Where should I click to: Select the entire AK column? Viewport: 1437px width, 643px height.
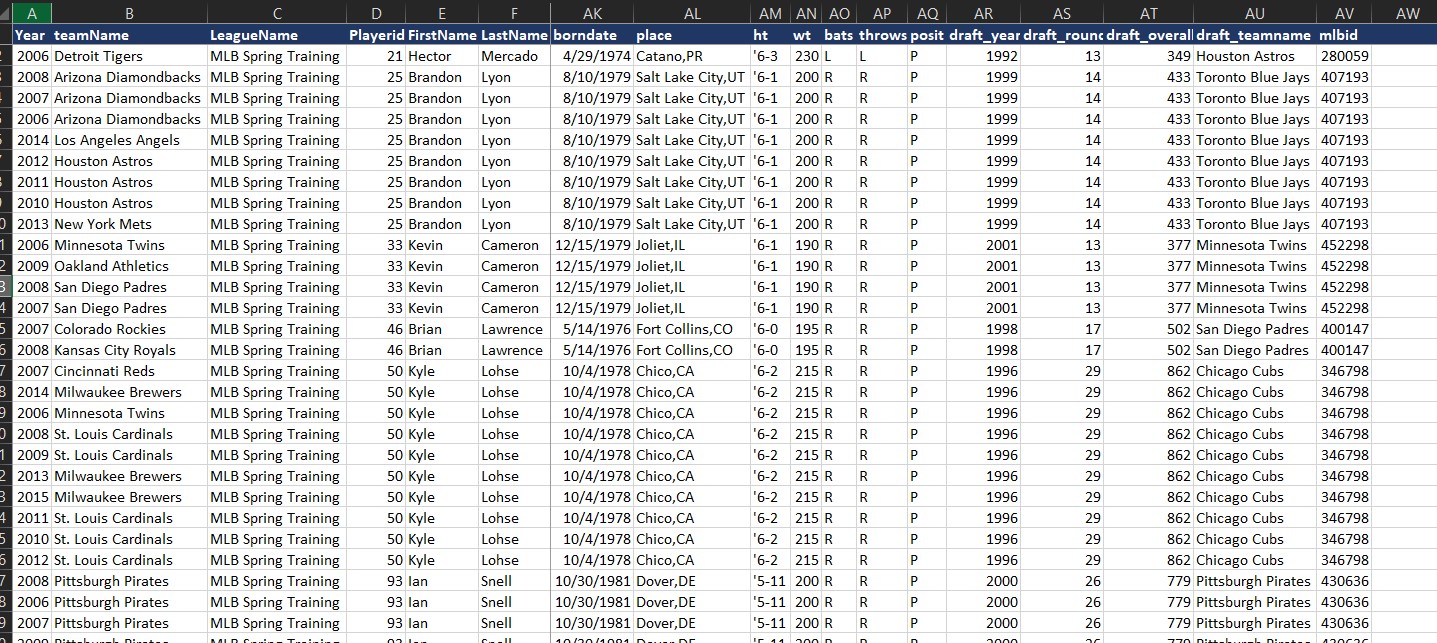[x=592, y=13]
